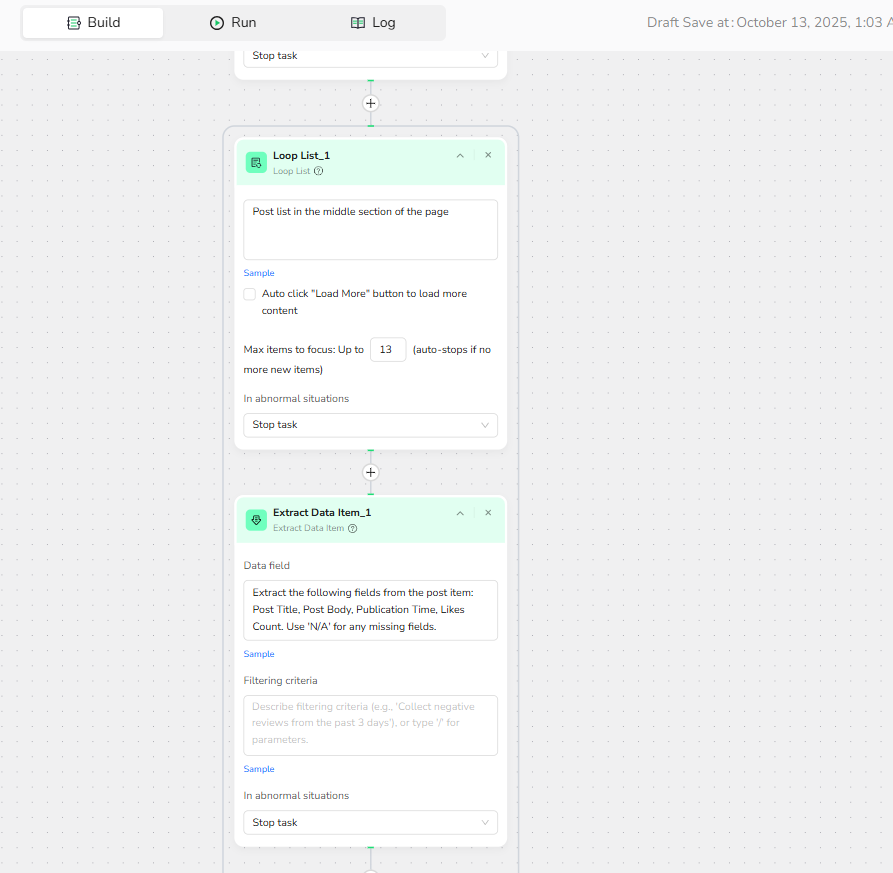
Task: Switch to the Run tab
Action: pyautogui.click(x=233, y=22)
